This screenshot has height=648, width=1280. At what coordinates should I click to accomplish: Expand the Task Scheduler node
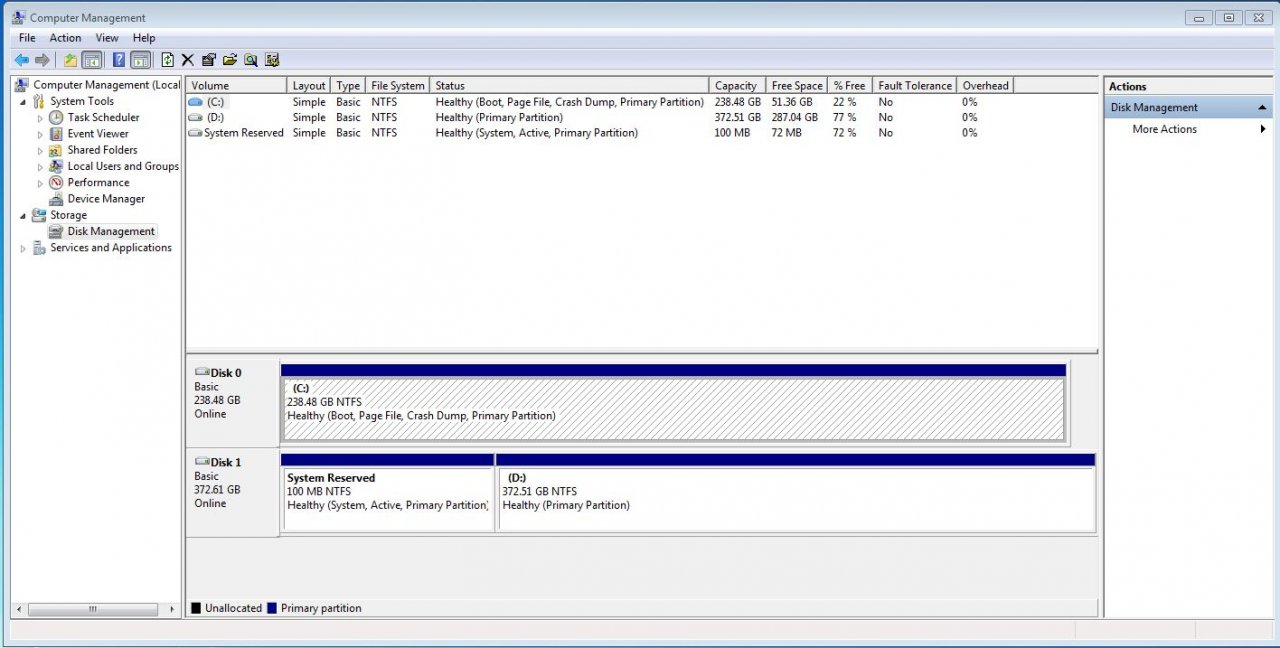coord(40,118)
